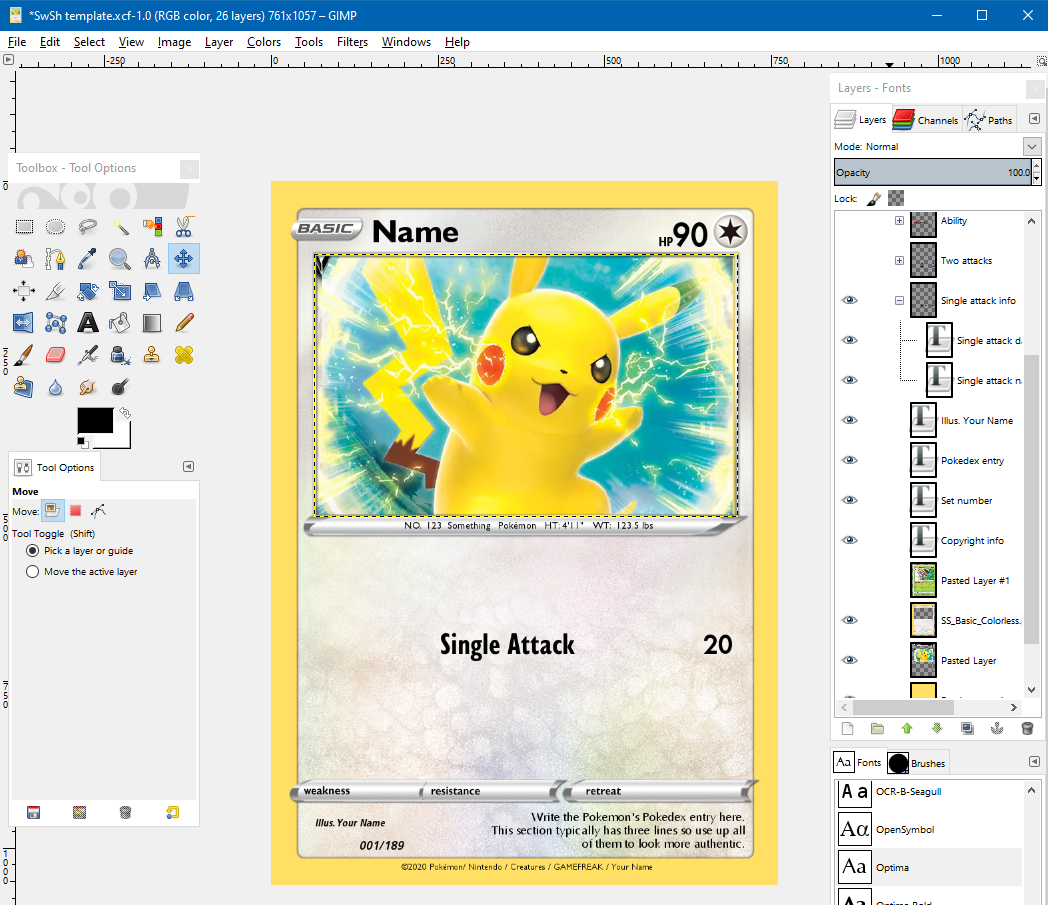The image size is (1048, 905).
Task: Open the layer Mode dropdown
Action: [1030, 146]
